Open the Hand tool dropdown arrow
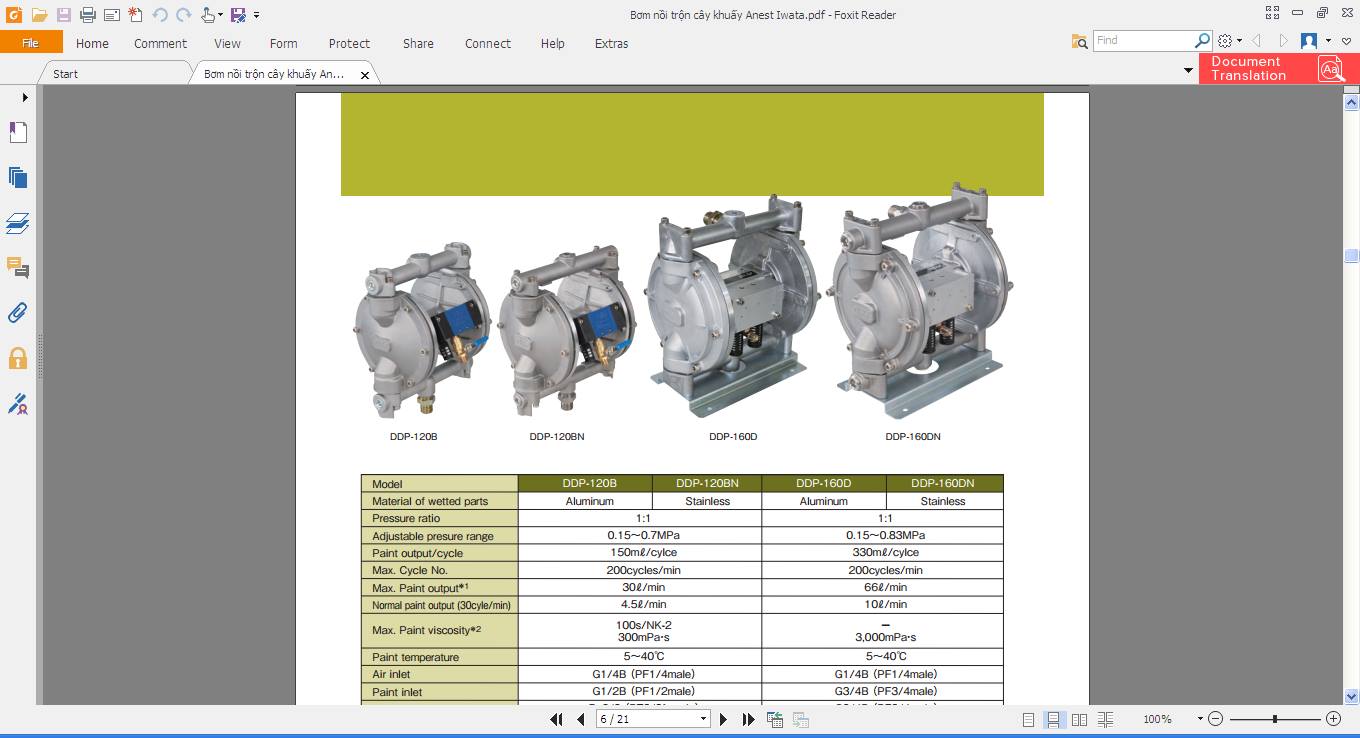 coord(220,15)
